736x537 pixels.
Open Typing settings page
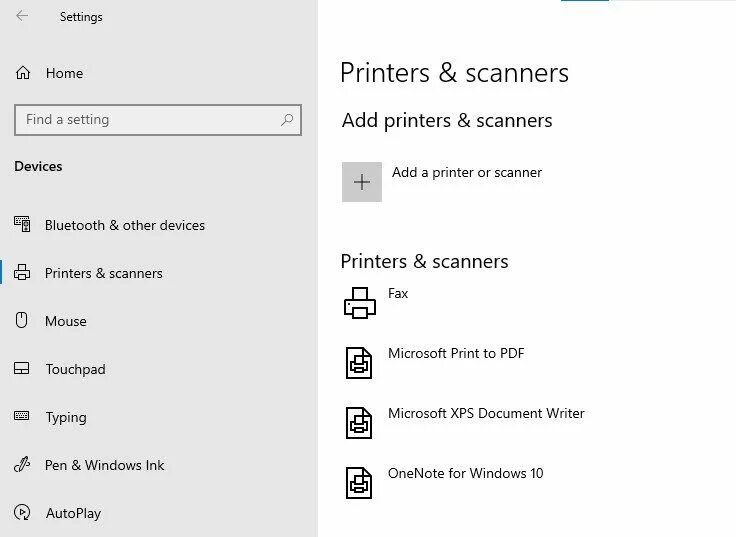click(66, 417)
